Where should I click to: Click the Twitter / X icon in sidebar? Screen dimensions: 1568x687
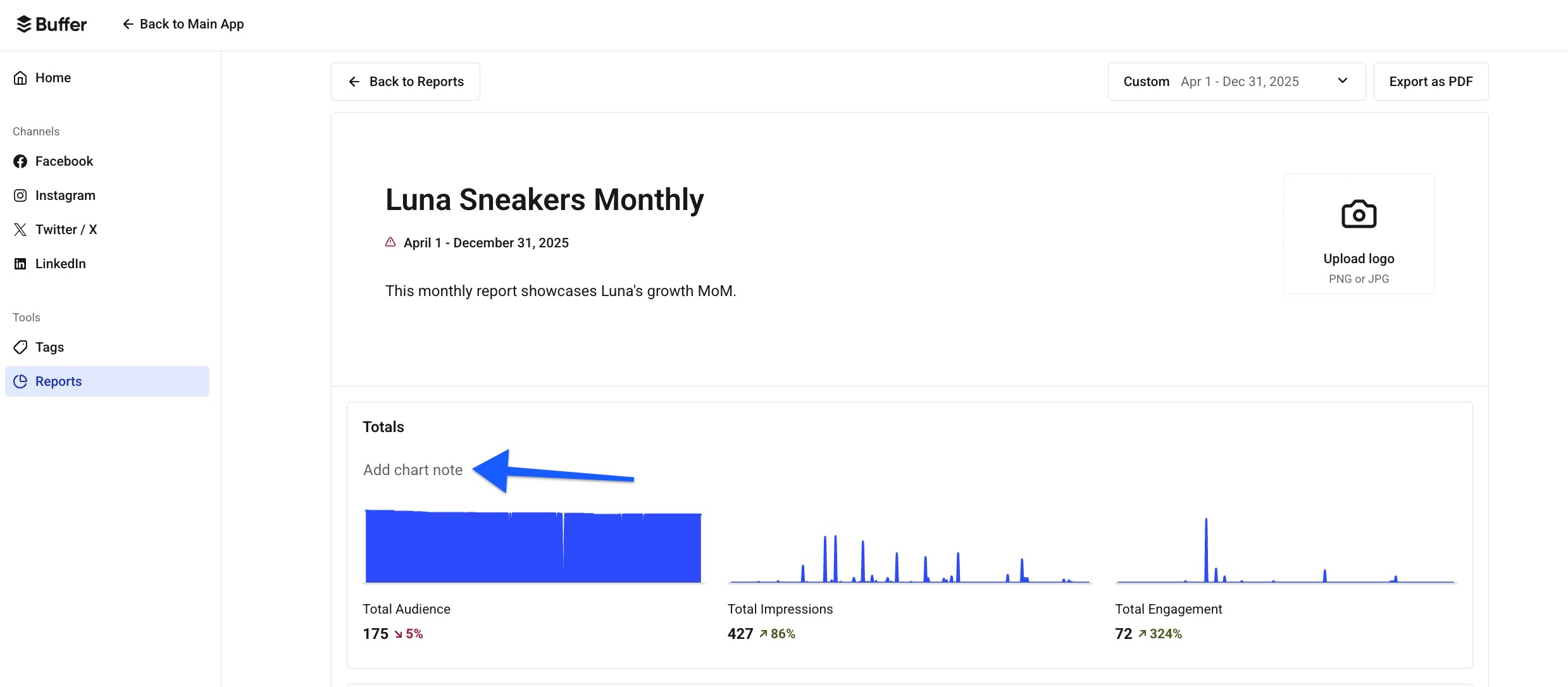click(x=20, y=229)
